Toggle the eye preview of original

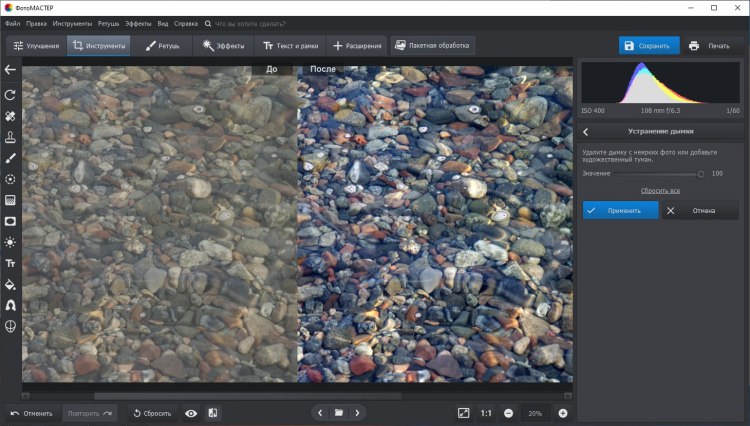[x=191, y=413]
